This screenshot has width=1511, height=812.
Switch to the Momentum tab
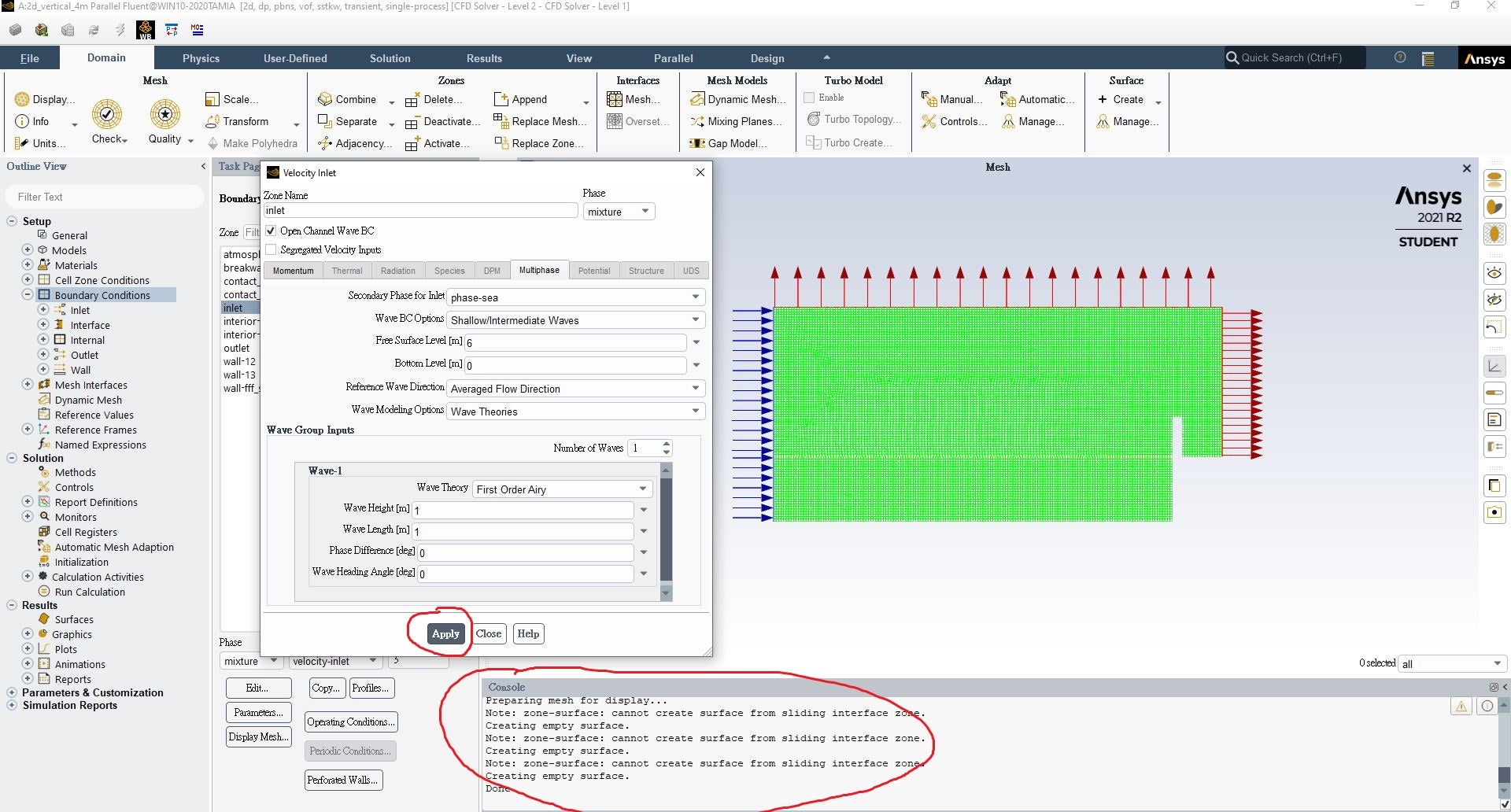point(293,271)
